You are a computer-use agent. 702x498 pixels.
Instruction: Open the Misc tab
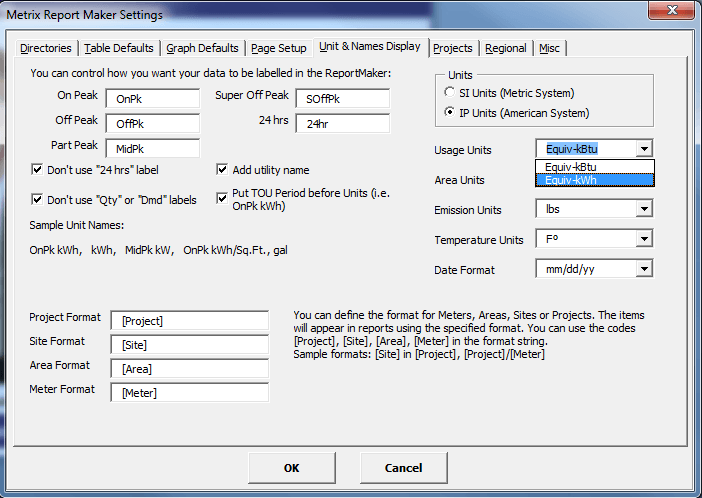pos(549,48)
